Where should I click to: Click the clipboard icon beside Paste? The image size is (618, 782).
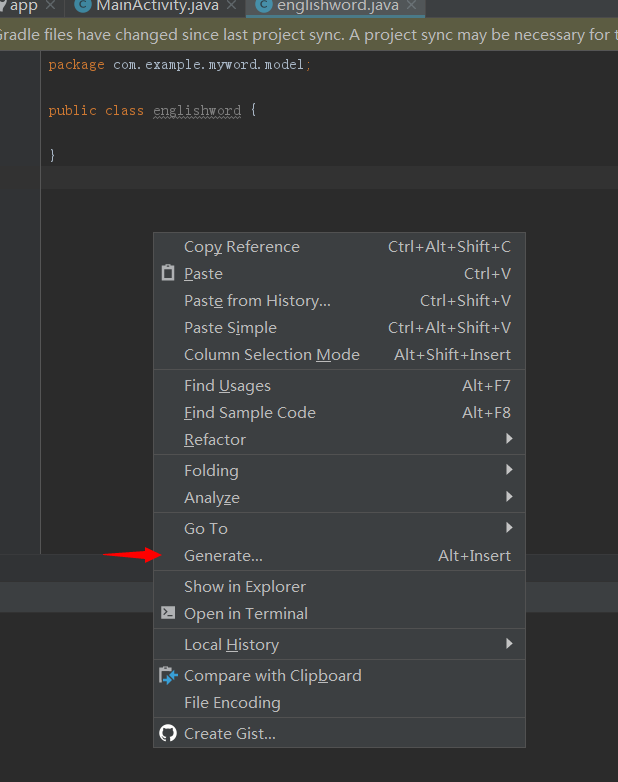coord(168,274)
